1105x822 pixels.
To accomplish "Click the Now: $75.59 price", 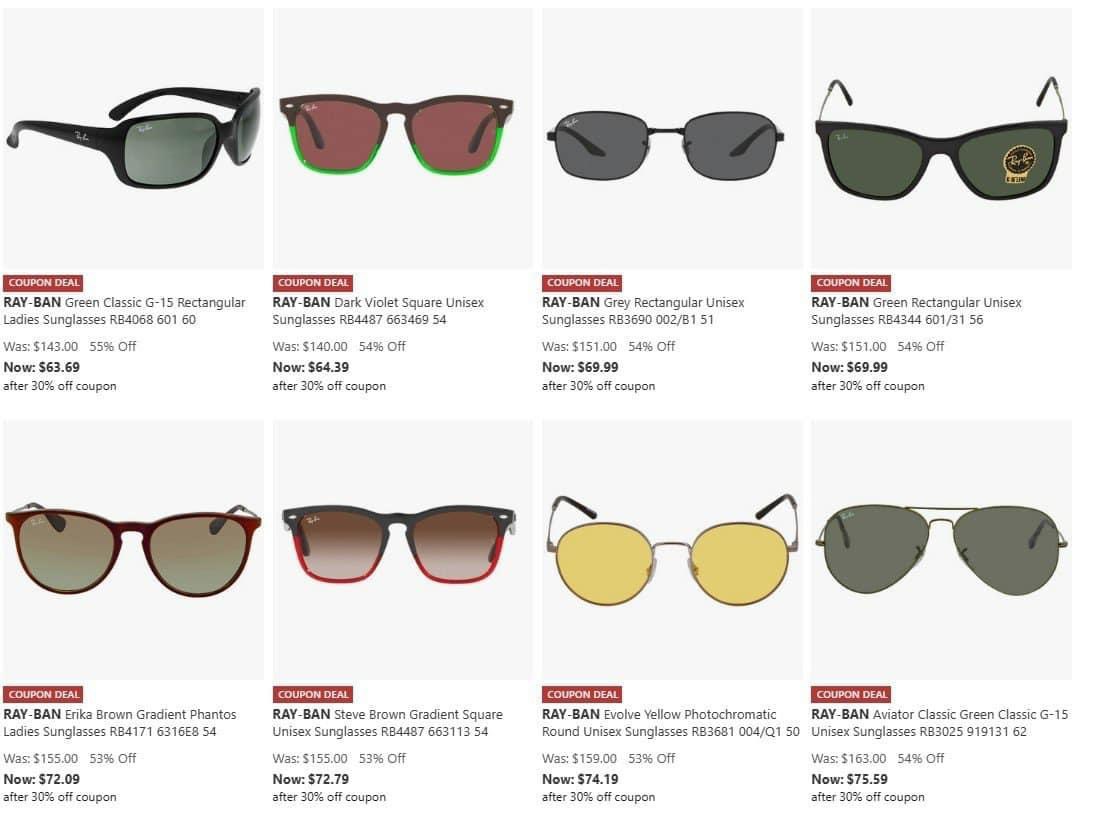I will 849,779.
